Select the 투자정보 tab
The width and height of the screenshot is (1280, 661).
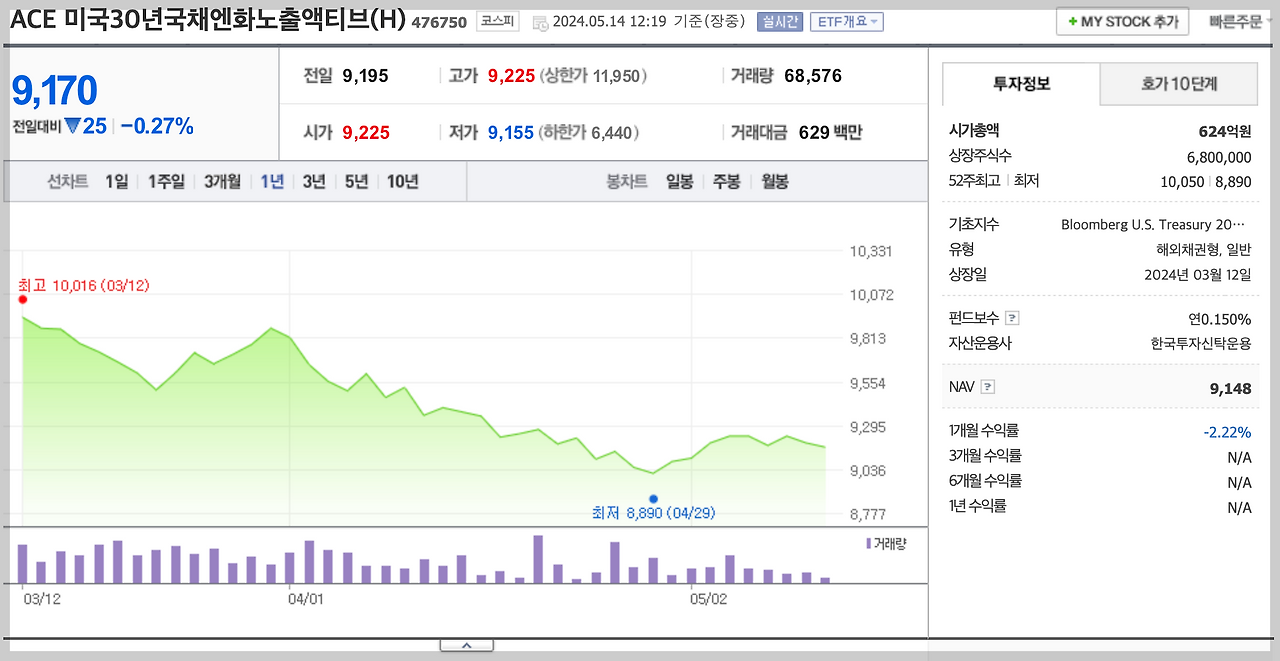pos(1020,85)
